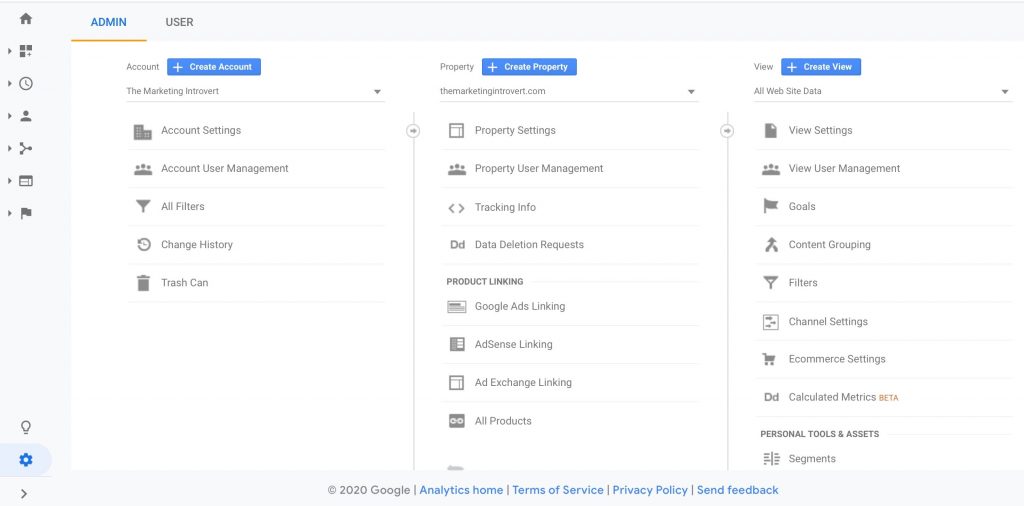Open the Conversions flag icon in sidebar

25,213
